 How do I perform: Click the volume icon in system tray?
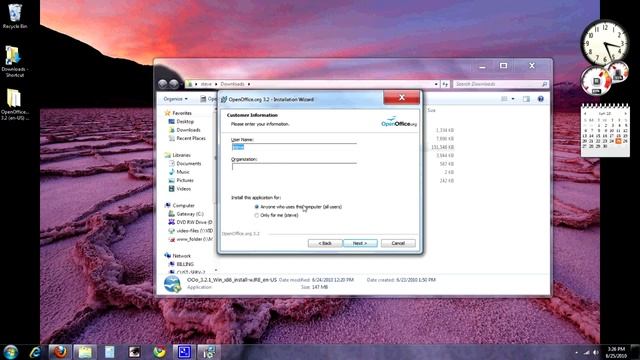tap(596, 352)
